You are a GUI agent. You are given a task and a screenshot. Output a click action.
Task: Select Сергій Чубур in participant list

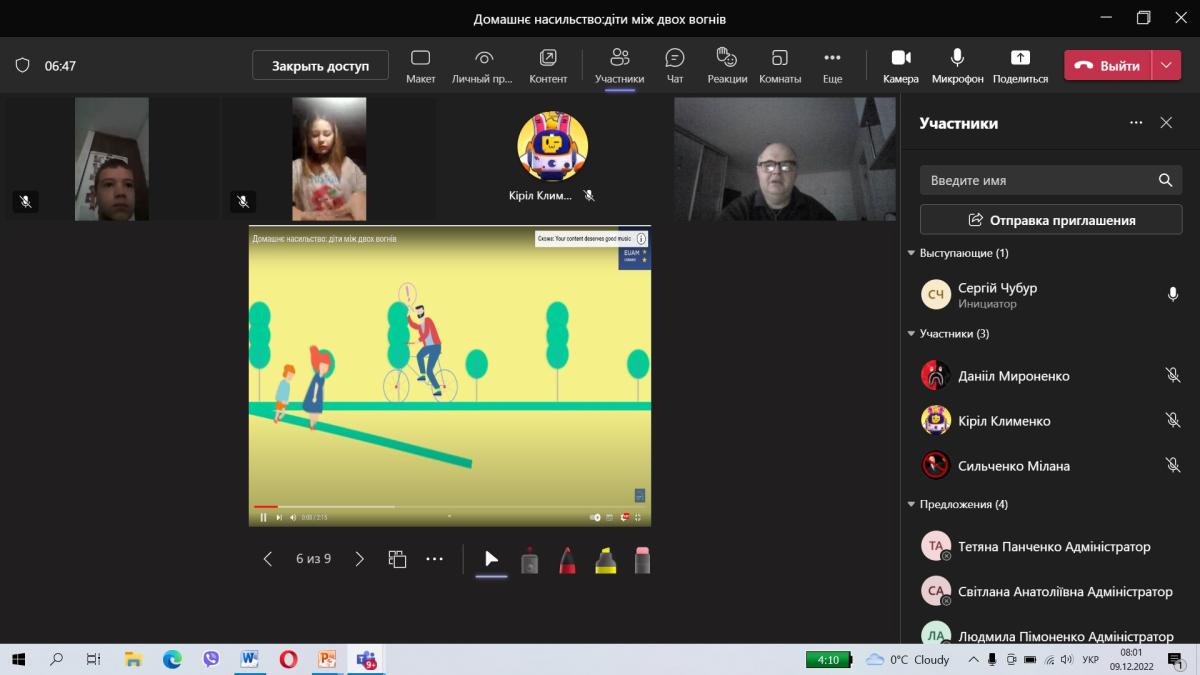1050,295
